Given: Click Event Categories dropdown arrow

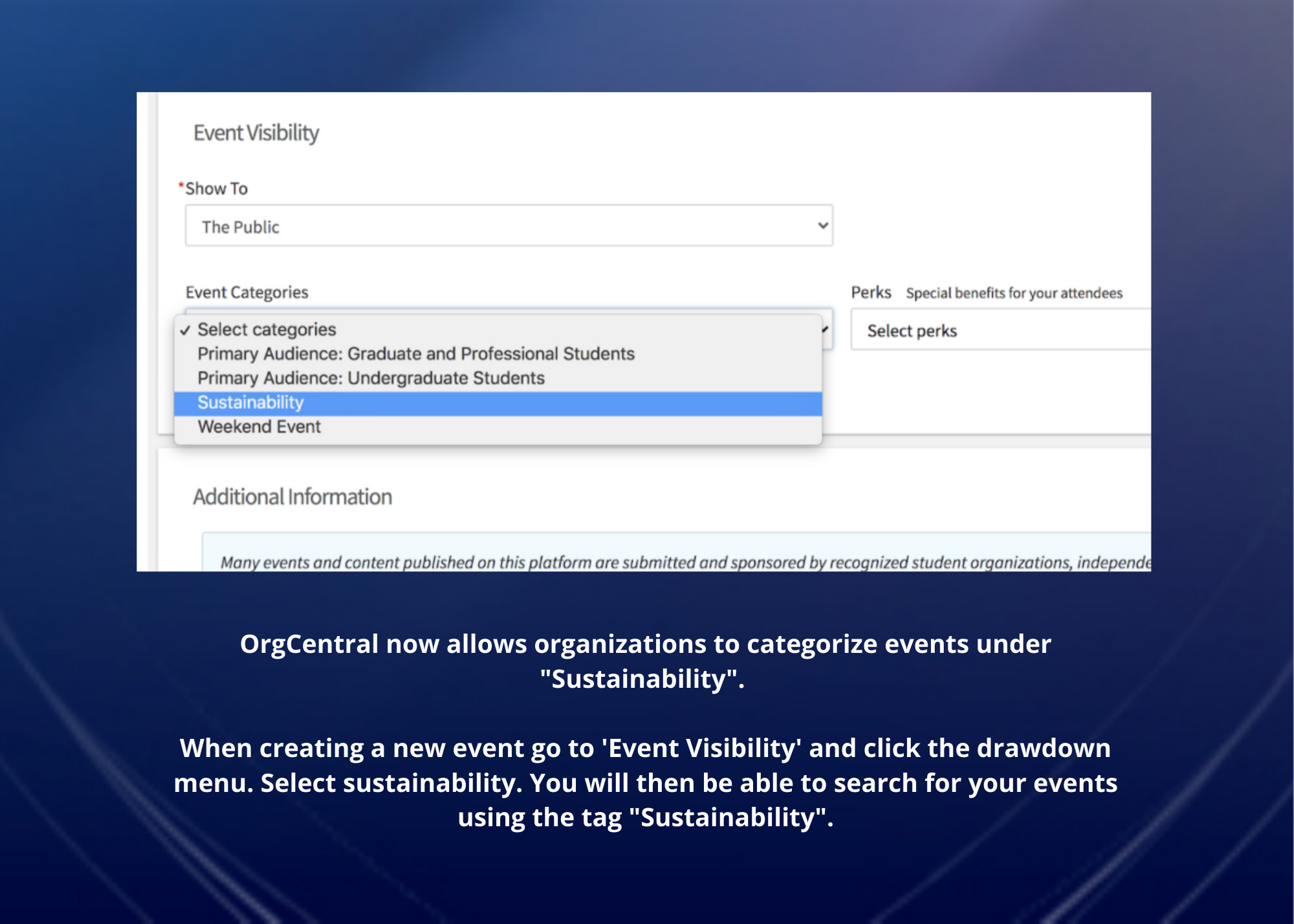Looking at the screenshot, I should tap(826, 329).
